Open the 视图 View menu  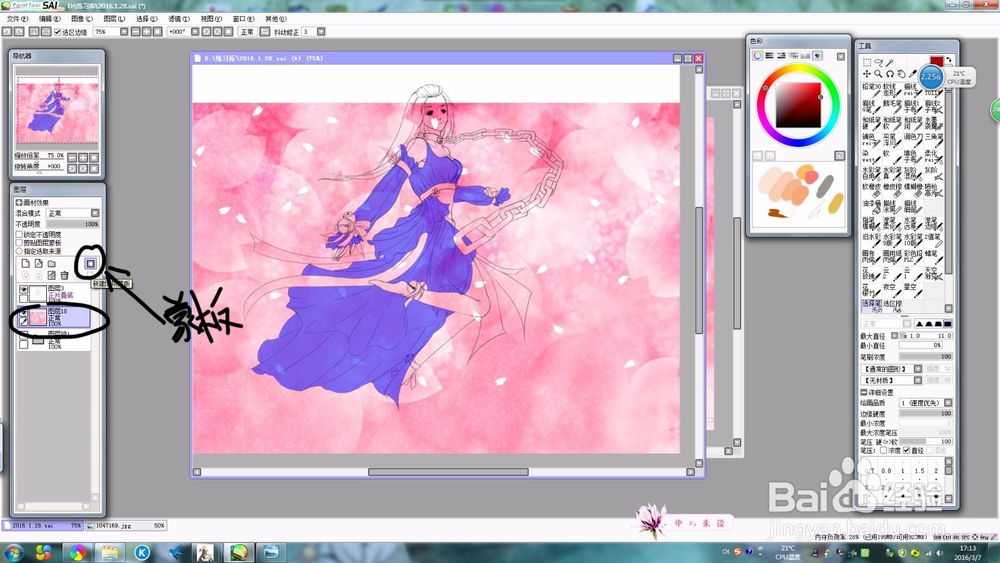pos(211,19)
